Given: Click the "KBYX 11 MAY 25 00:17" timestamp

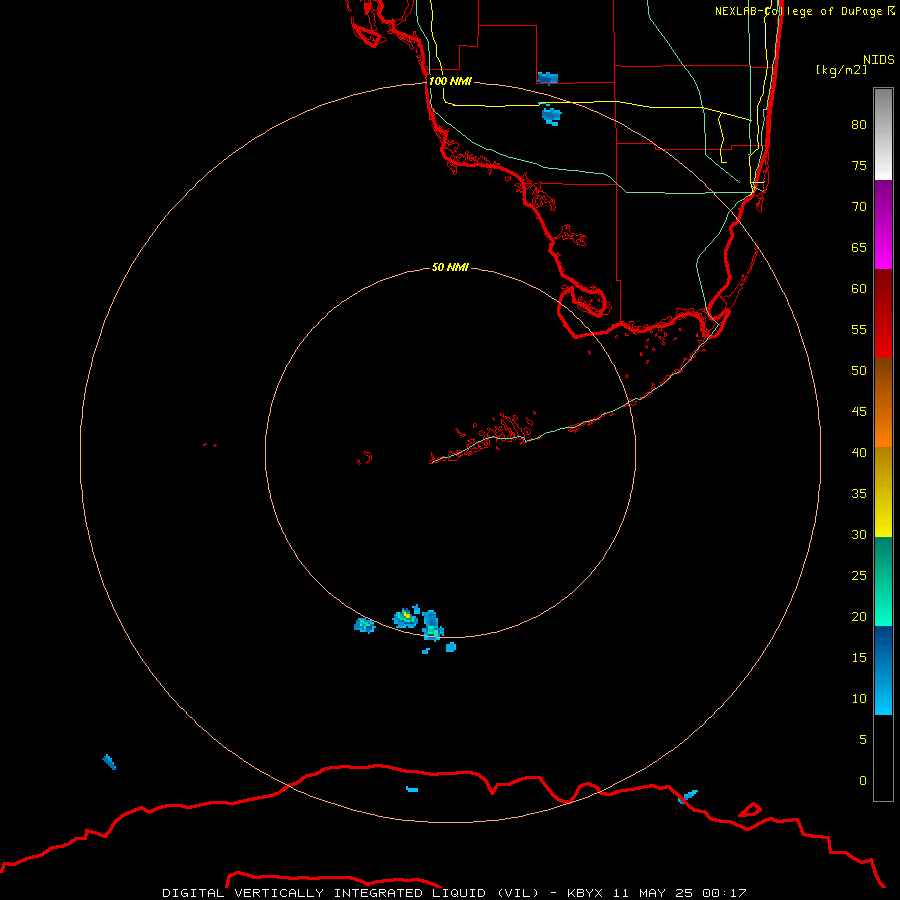Looking at the screenshot, I should click(657, 893).
